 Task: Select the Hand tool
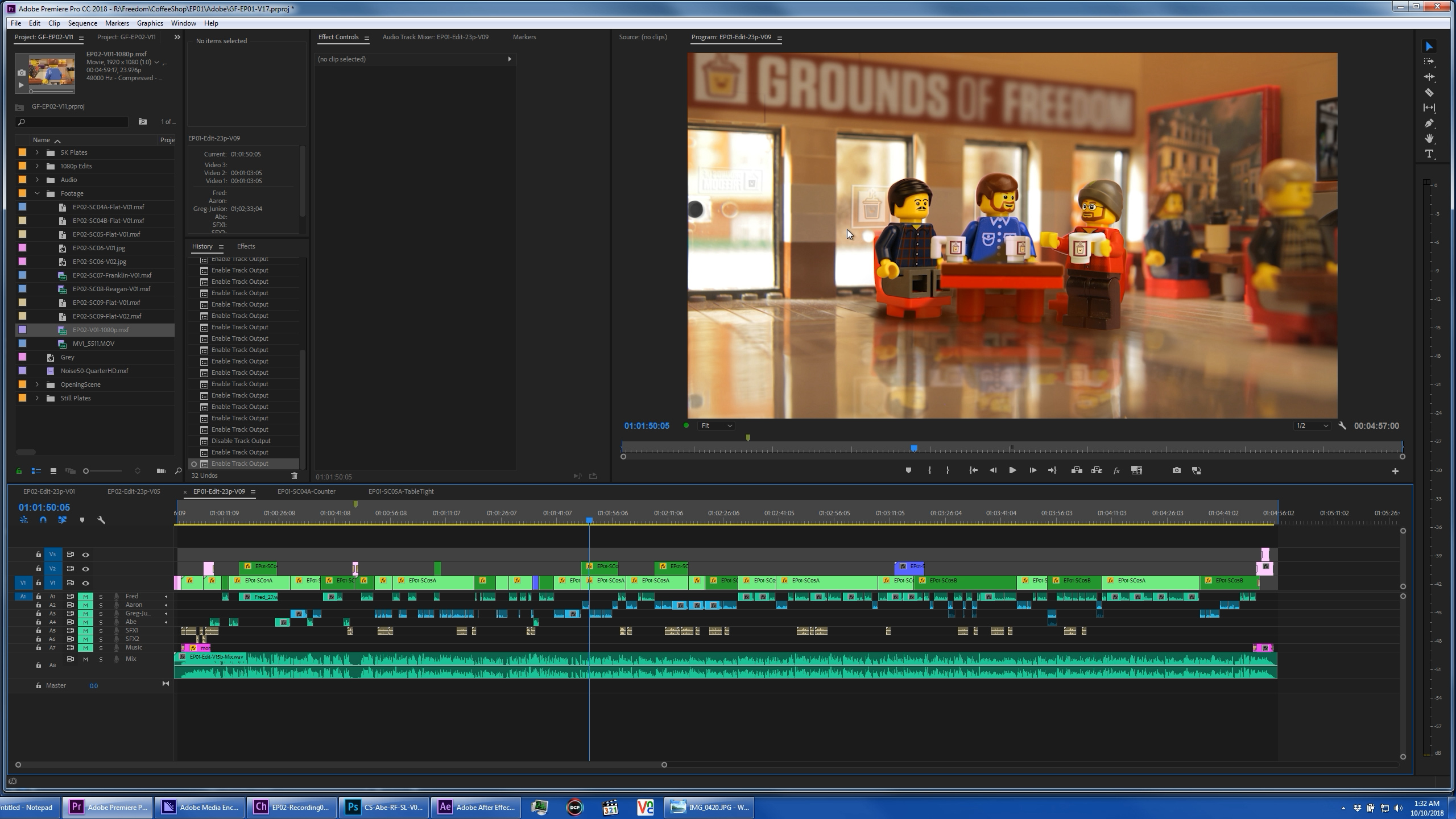pyautogui.click(x=1429, y=138)
